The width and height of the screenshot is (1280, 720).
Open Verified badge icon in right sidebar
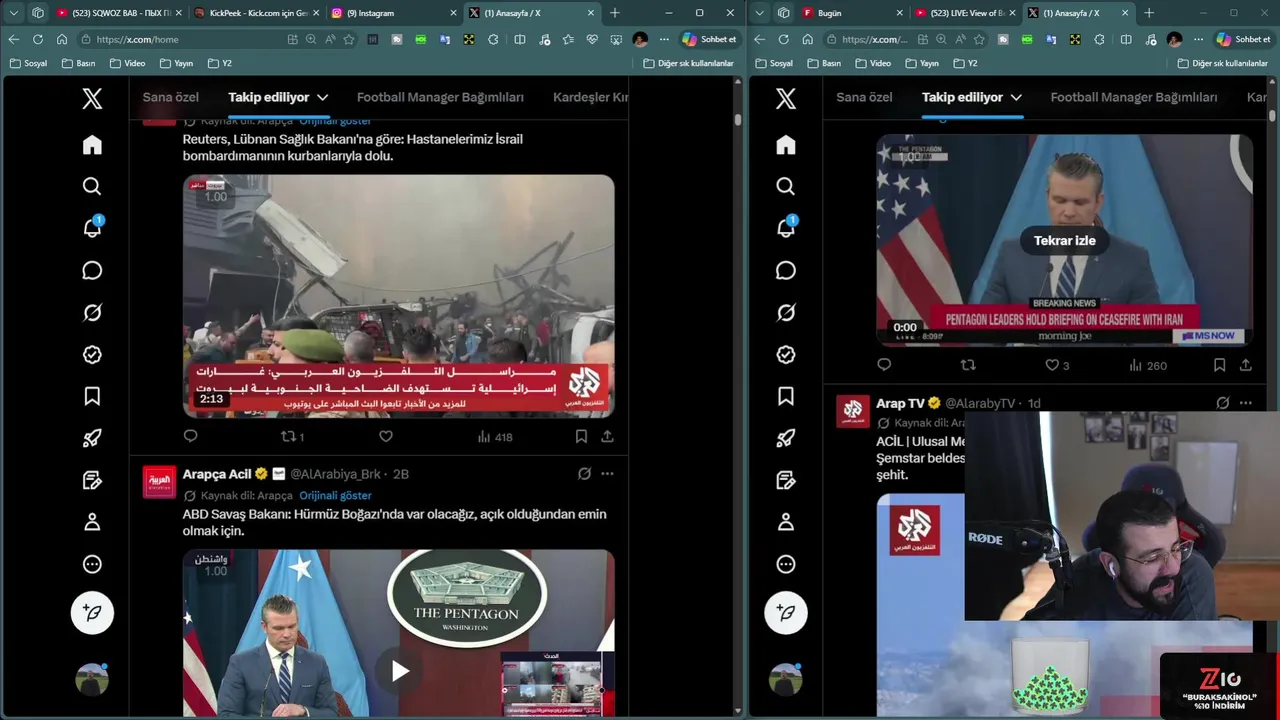(x=786, y=355)
